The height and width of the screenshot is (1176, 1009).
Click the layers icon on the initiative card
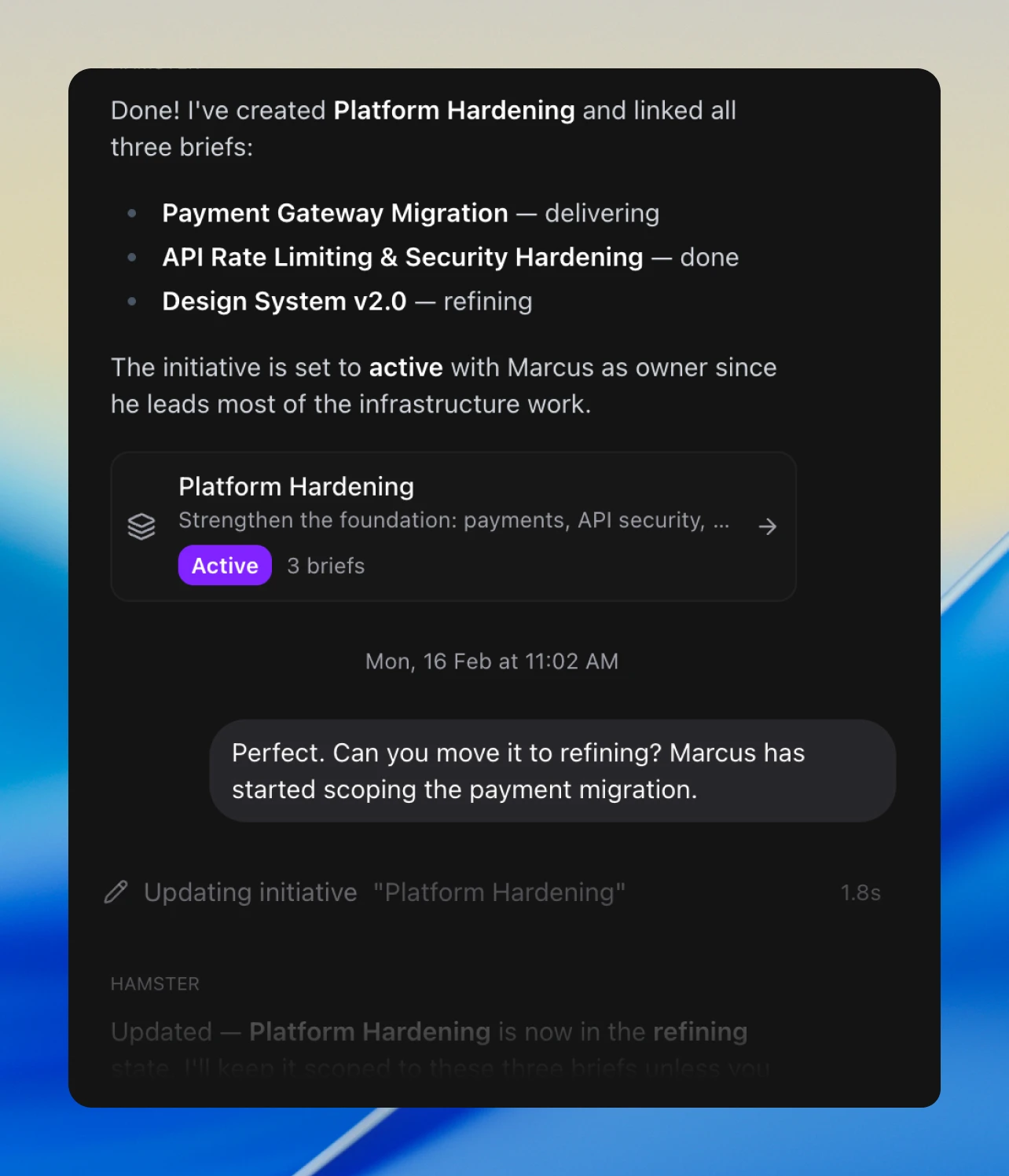[x=141, y=526]
